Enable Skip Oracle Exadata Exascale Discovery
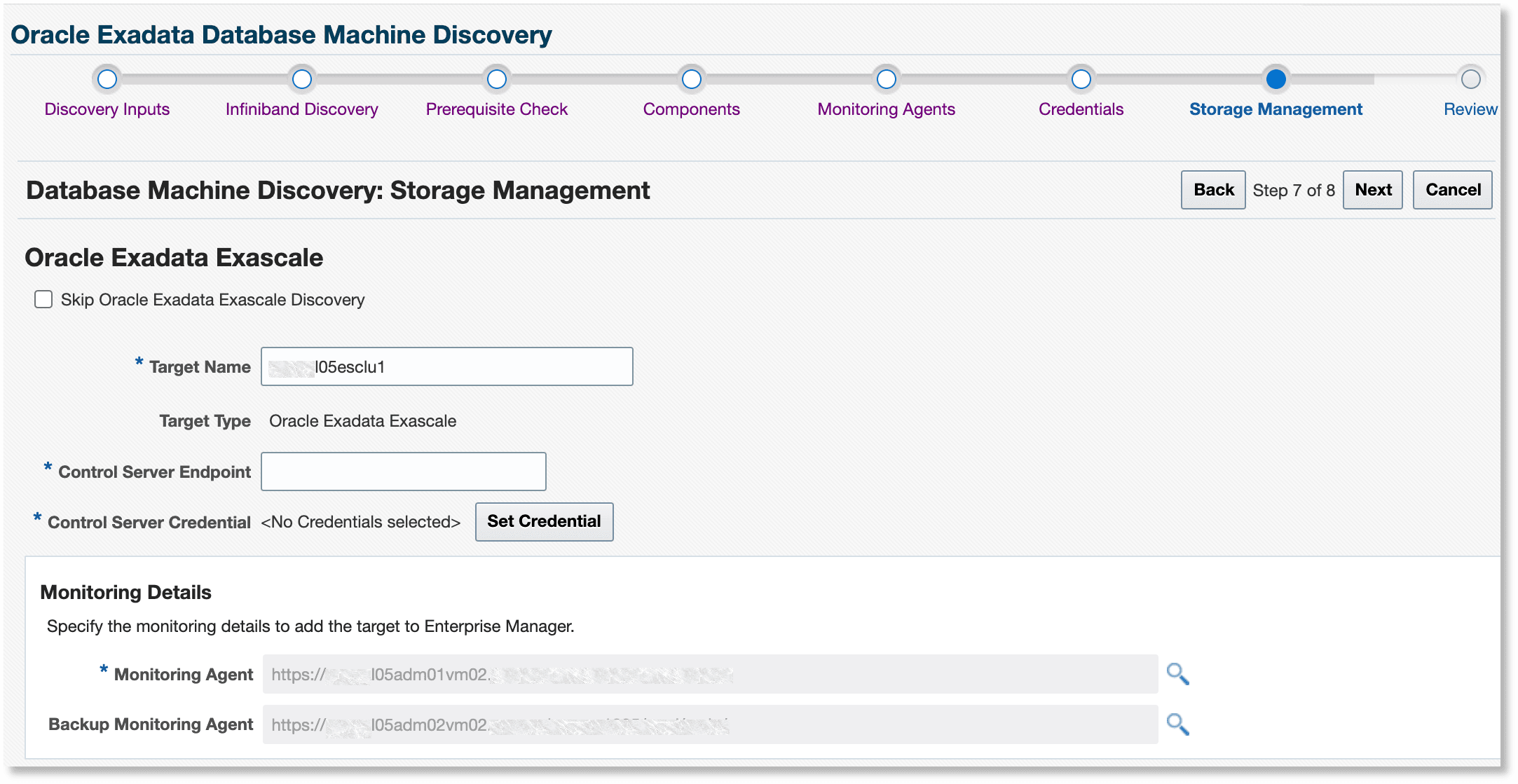 tap(43, 299)
